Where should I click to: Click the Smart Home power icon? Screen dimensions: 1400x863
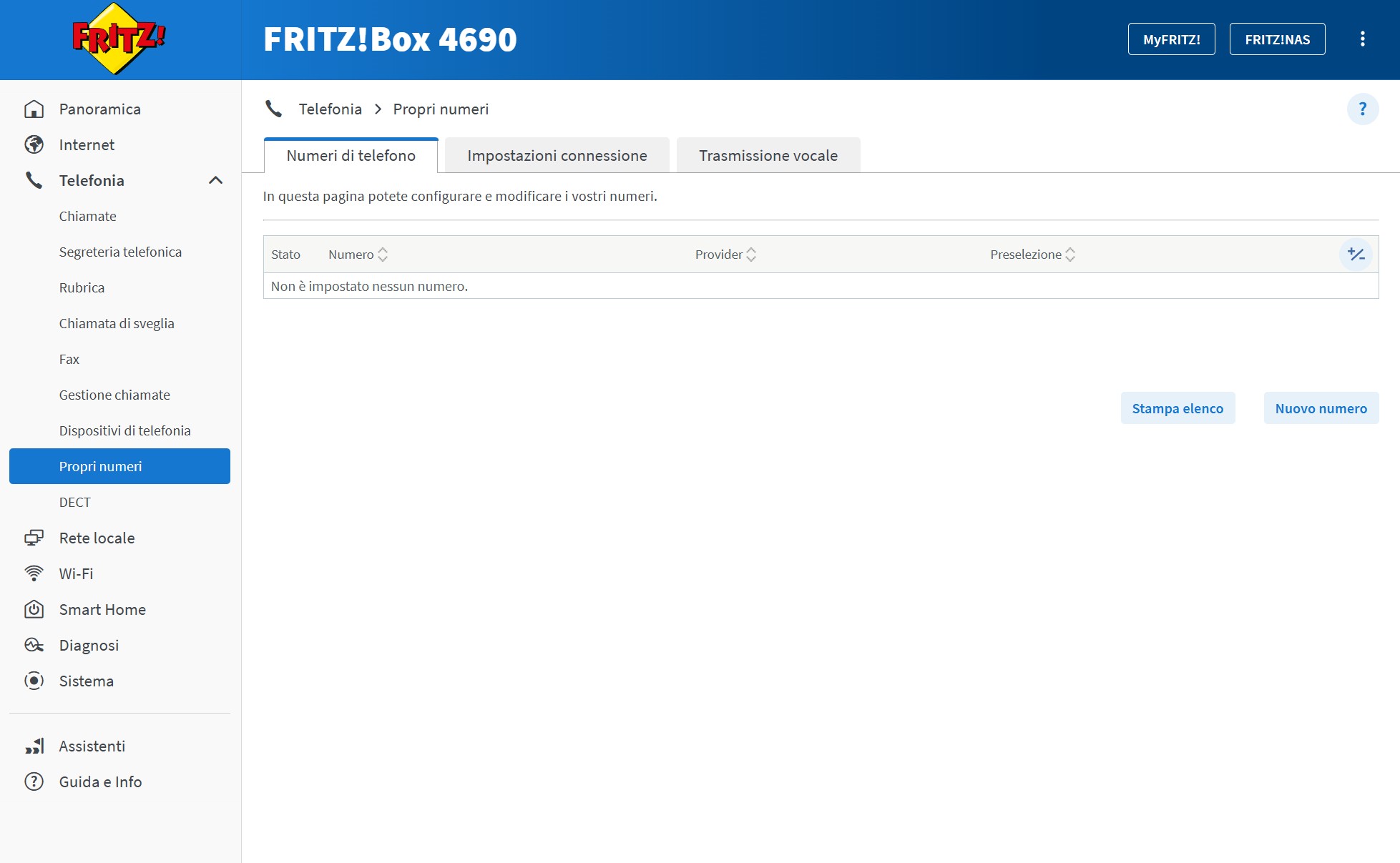click(x=34, y=609)
